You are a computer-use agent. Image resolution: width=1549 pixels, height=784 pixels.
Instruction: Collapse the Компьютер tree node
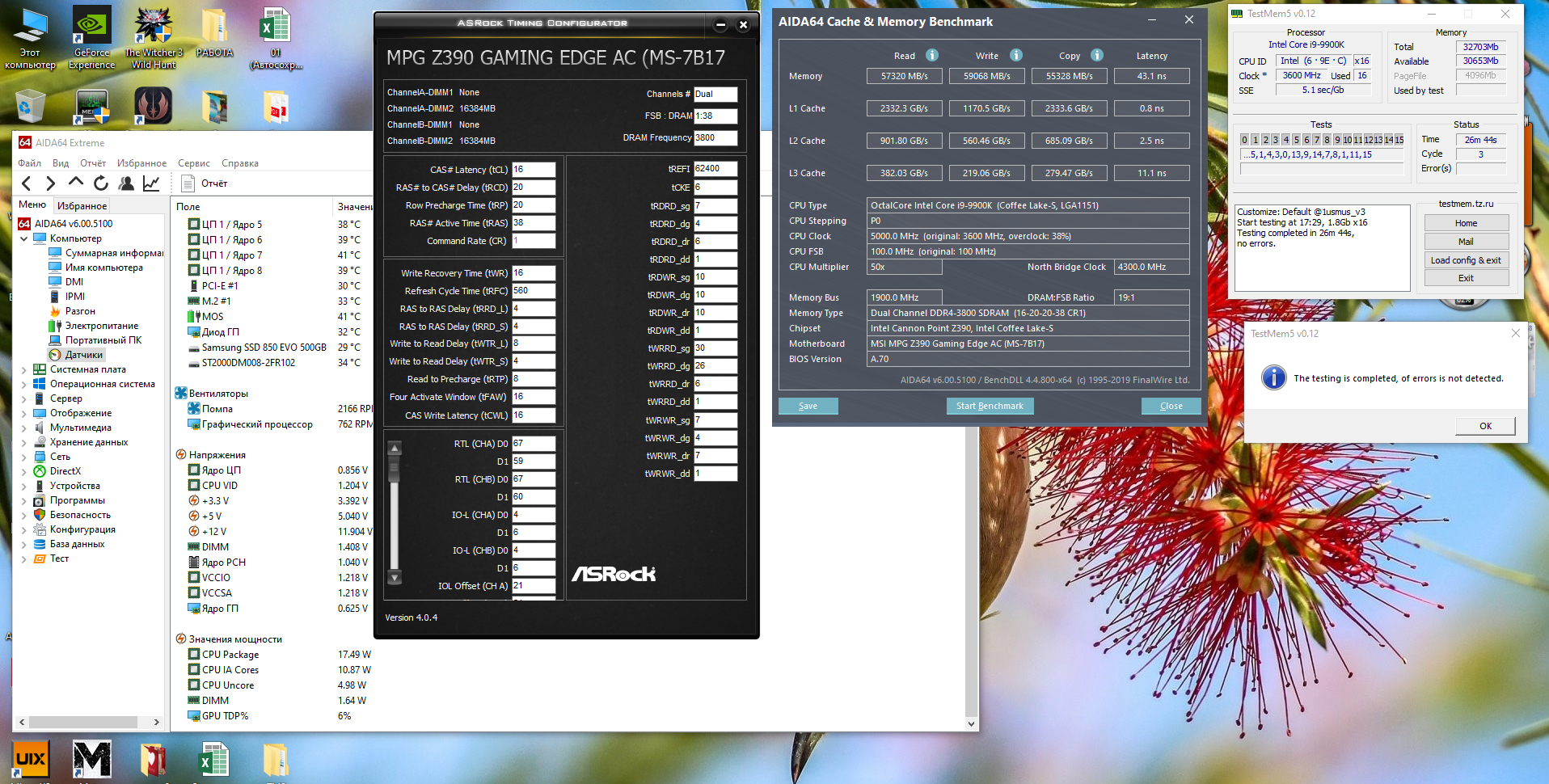[23, 238]
